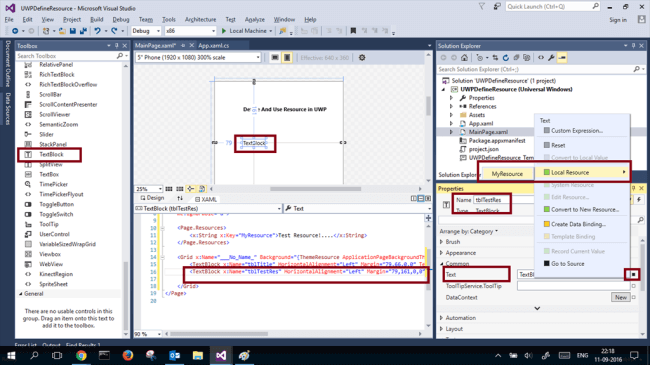Click the Undo toolbar icon

97,31
